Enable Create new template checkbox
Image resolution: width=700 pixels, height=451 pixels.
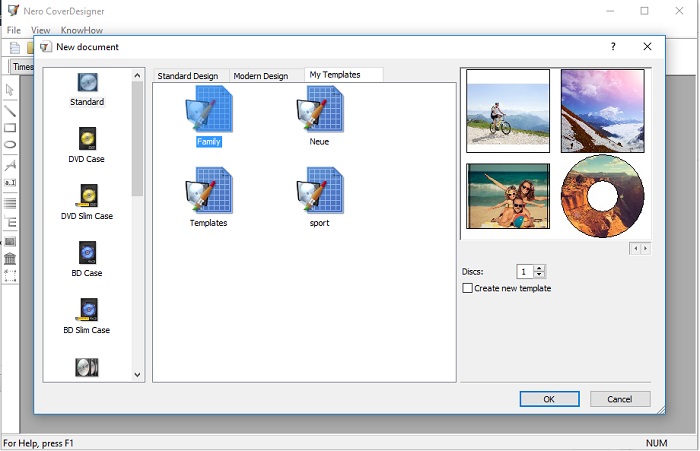pos(467,288)
